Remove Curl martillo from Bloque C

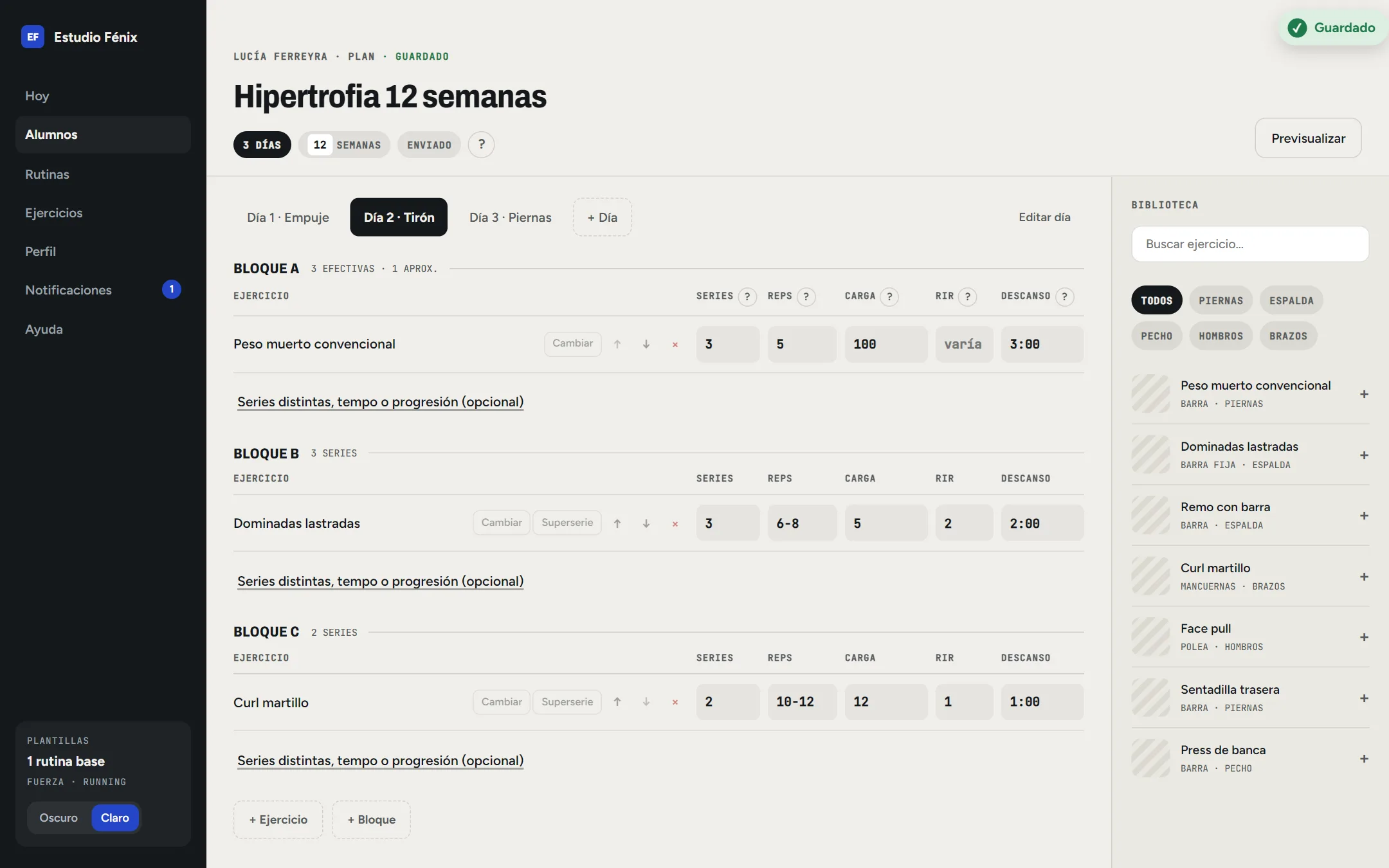(x=675, y=702)
